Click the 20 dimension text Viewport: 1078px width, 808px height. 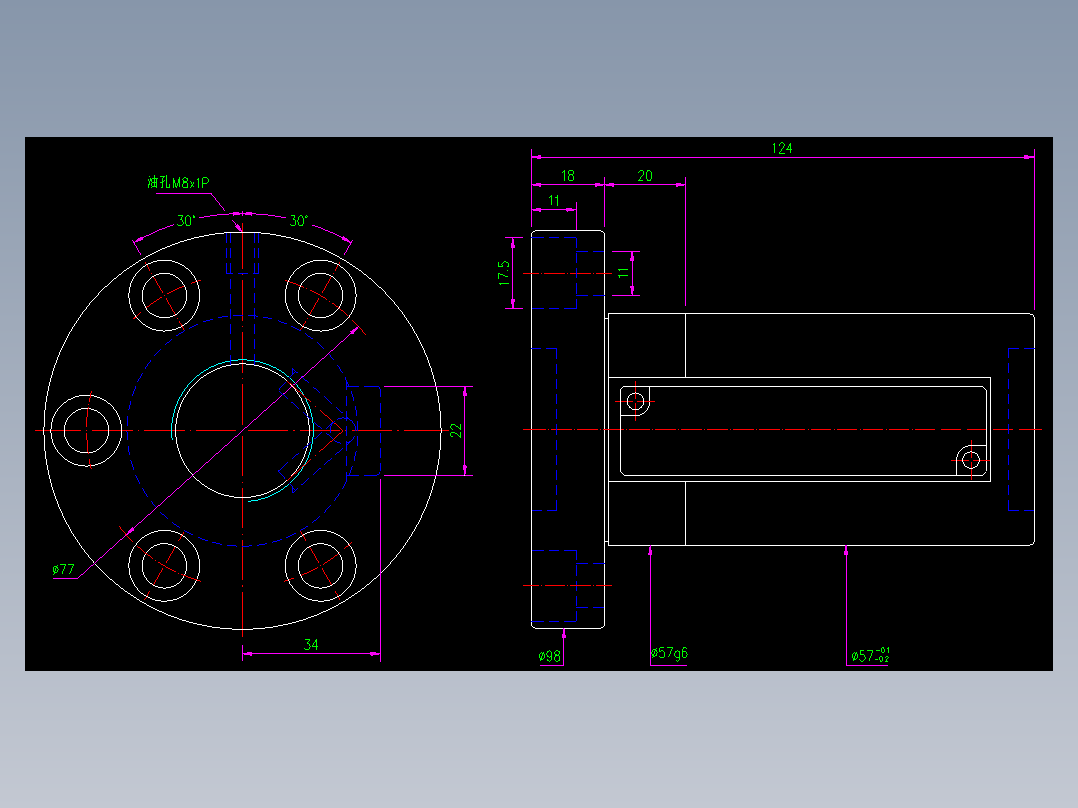[x=645, y=176]
